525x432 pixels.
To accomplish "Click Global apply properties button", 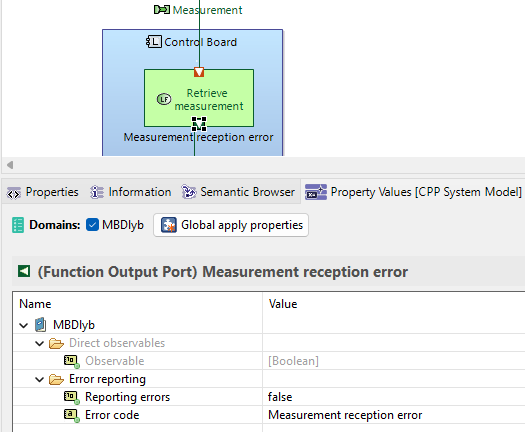I will (x=231, y=225).
